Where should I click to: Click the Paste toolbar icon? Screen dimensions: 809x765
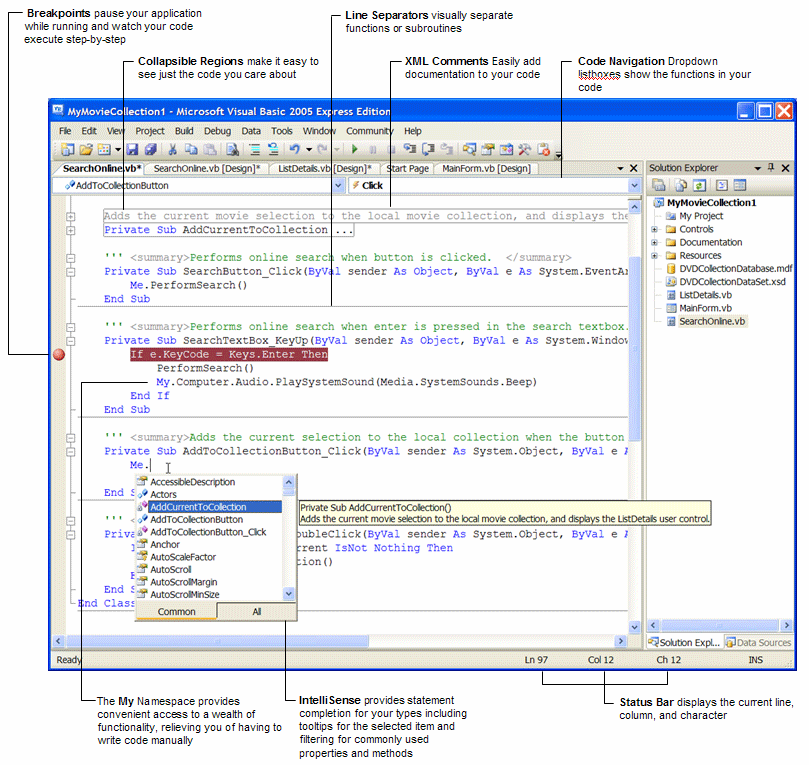pos(209,150)
